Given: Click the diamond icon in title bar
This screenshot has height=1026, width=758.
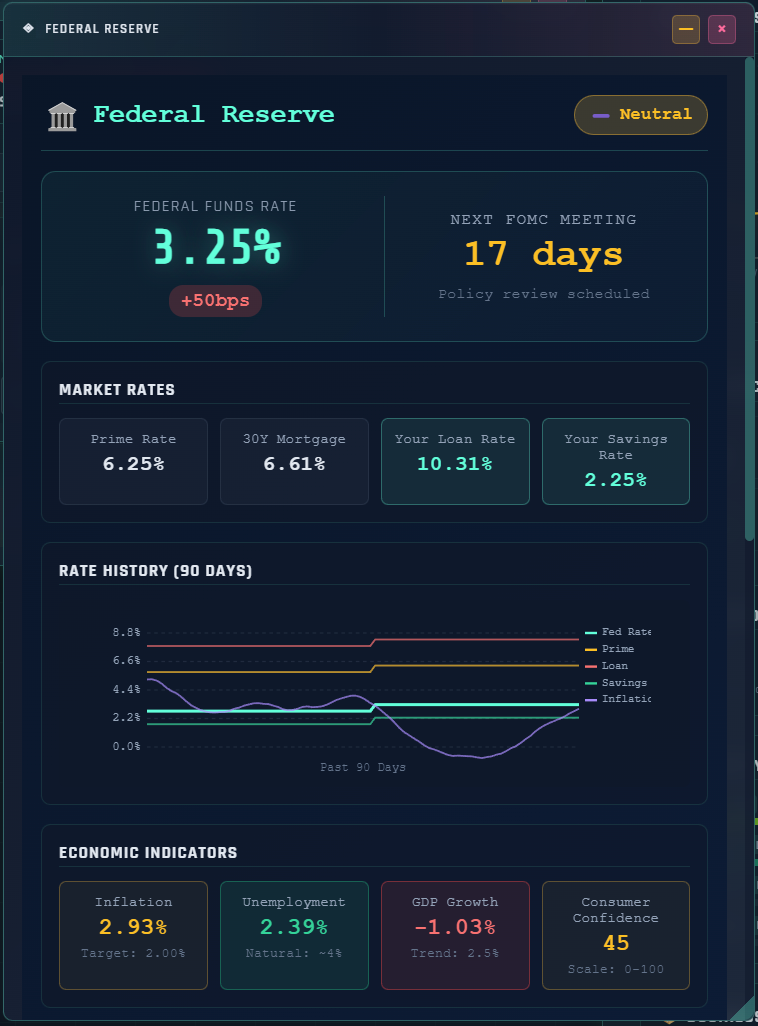Looking at the screenshot, I should (x=28, y=29).
